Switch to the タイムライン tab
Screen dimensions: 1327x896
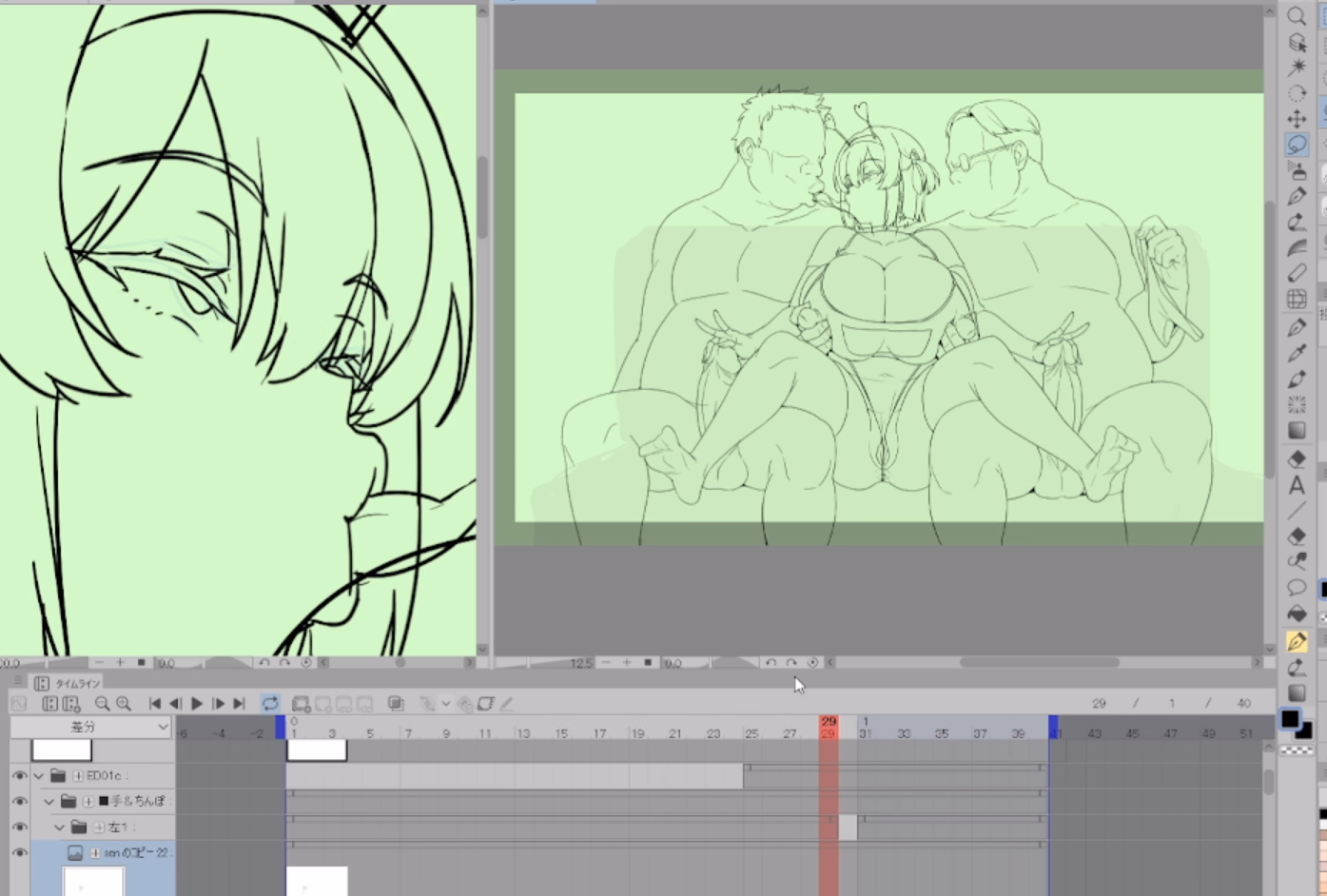coord(76,683)
